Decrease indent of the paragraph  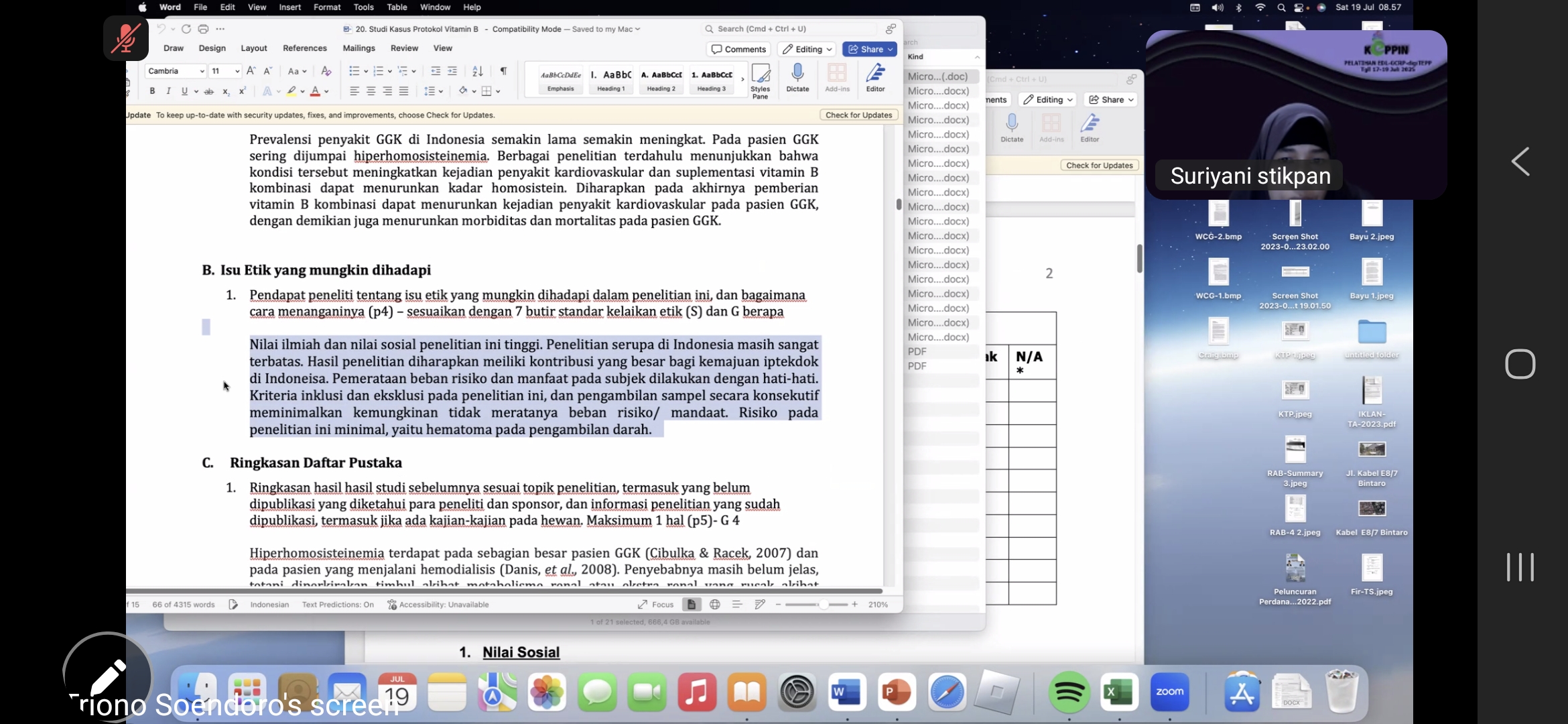point(436,71)
